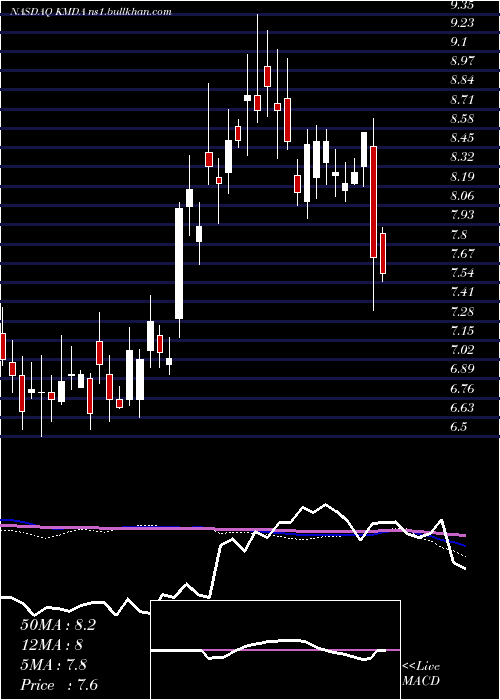Image resolution: width=500 pixels, height=700 pixels.
Task: Click the 8.84 price axis label
Action: 462,80
